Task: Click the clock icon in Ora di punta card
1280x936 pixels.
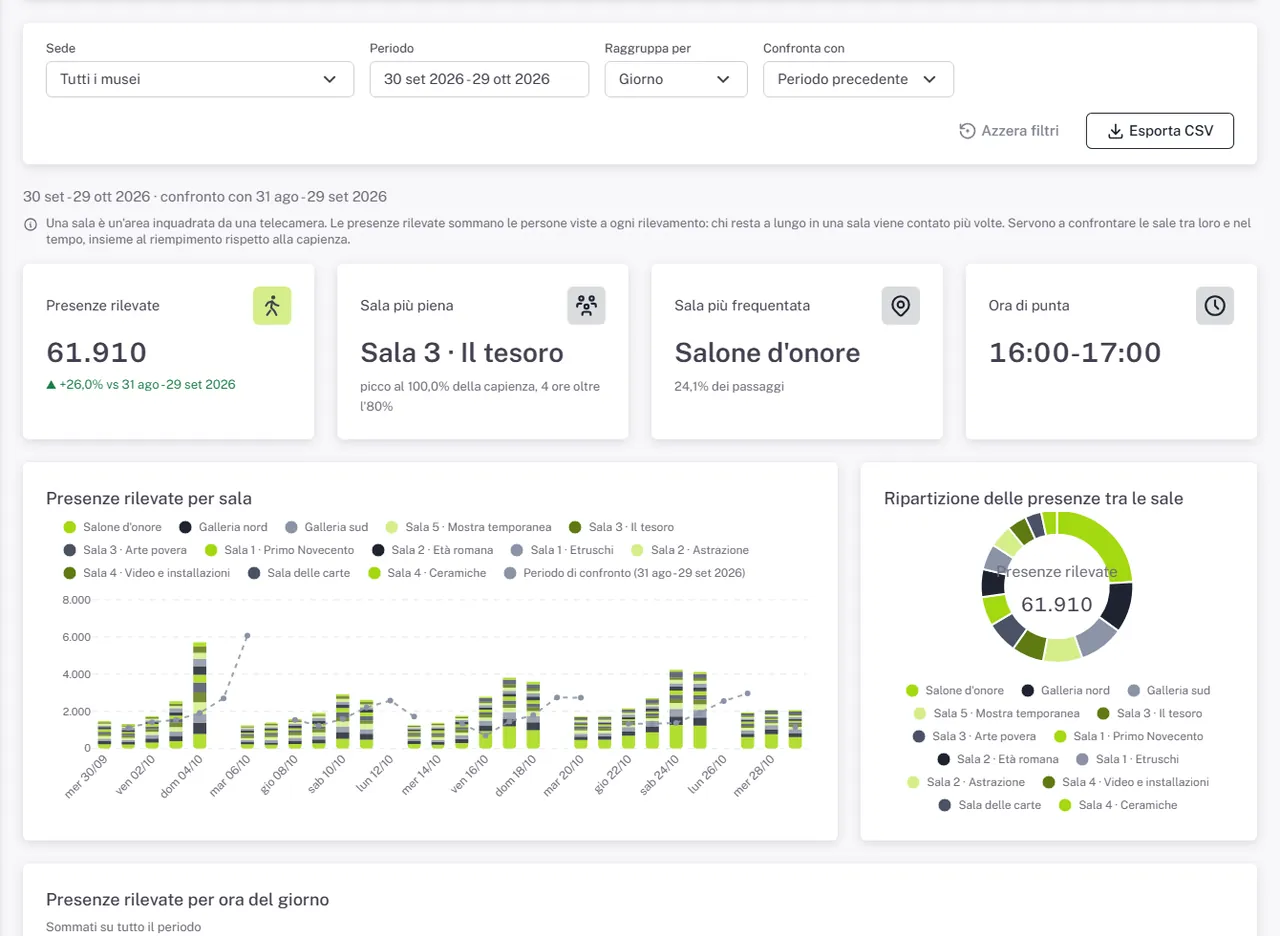Action: pyautogui.click(x=1214, y=306)
